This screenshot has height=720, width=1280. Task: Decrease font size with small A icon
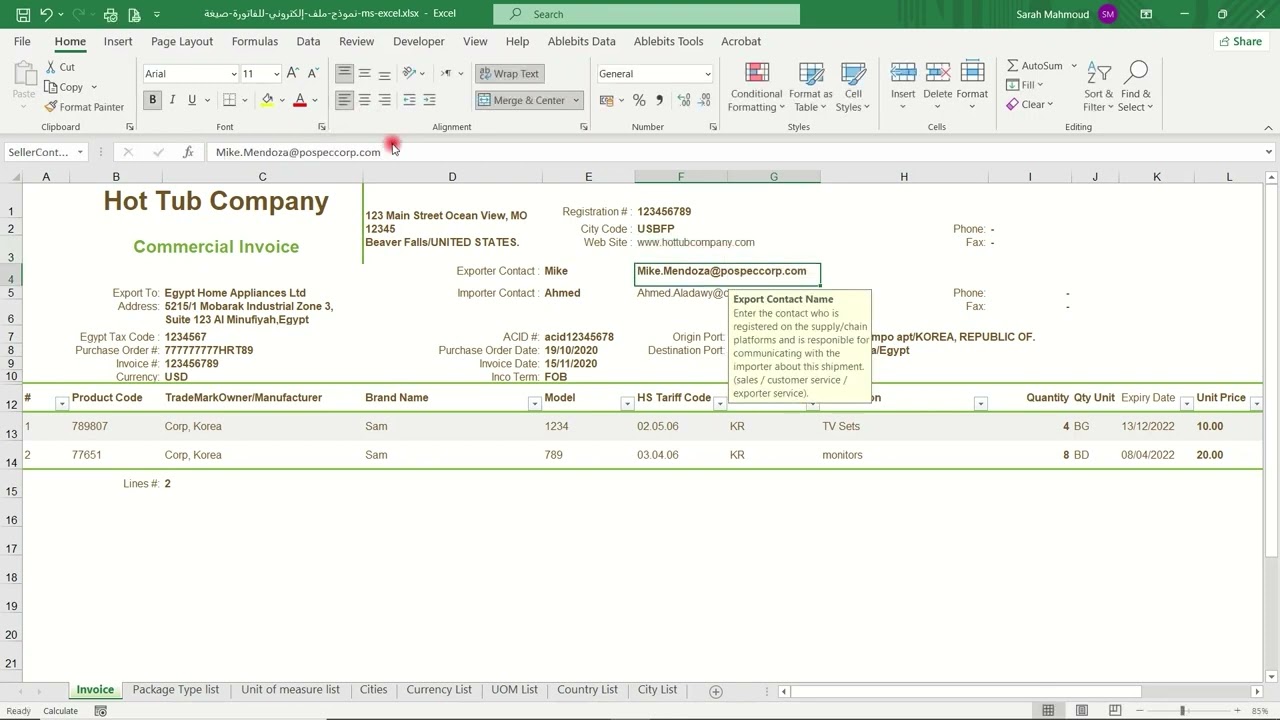pos(313,73)
